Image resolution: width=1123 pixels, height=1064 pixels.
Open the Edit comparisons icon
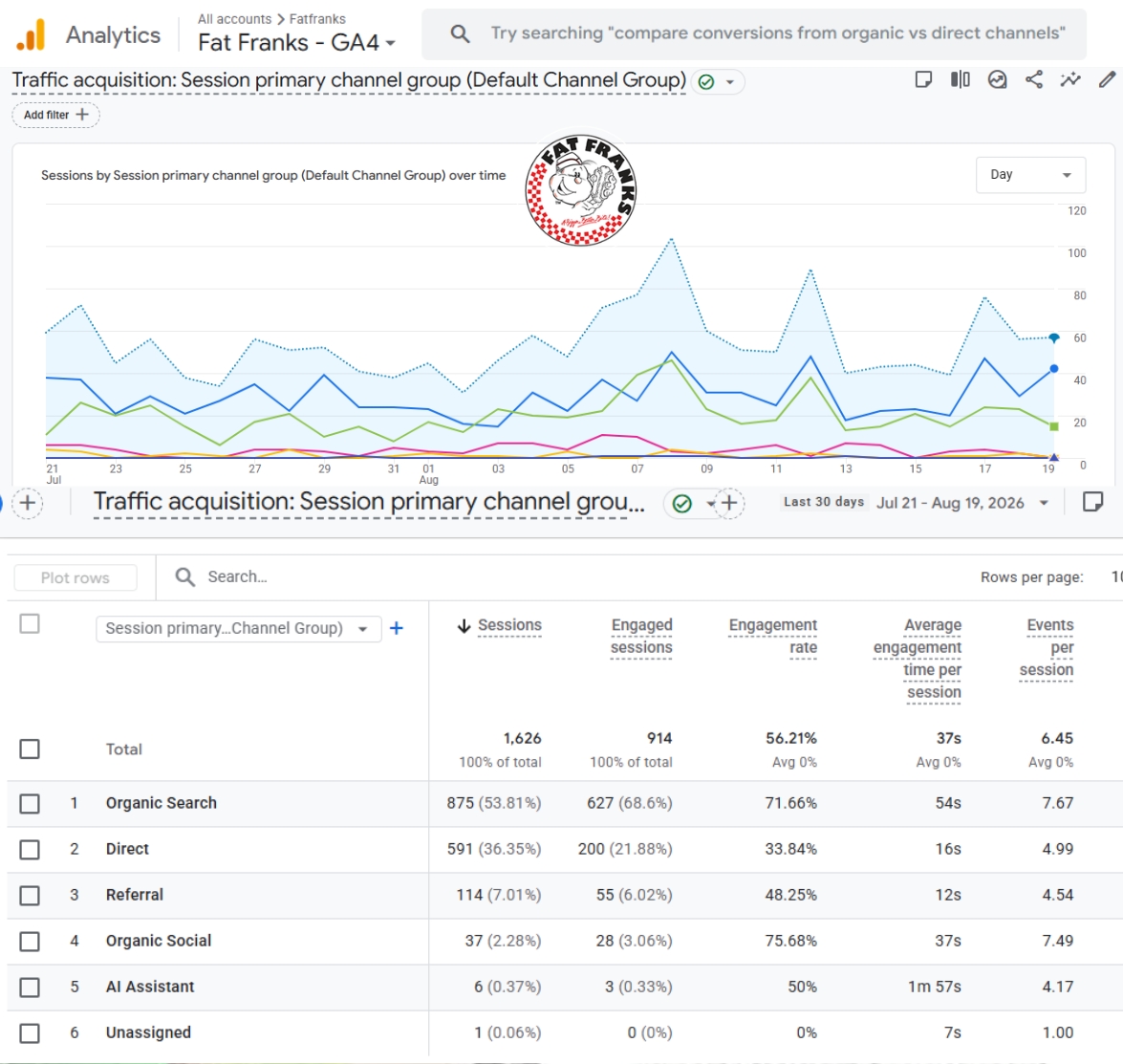pos(960,79)
